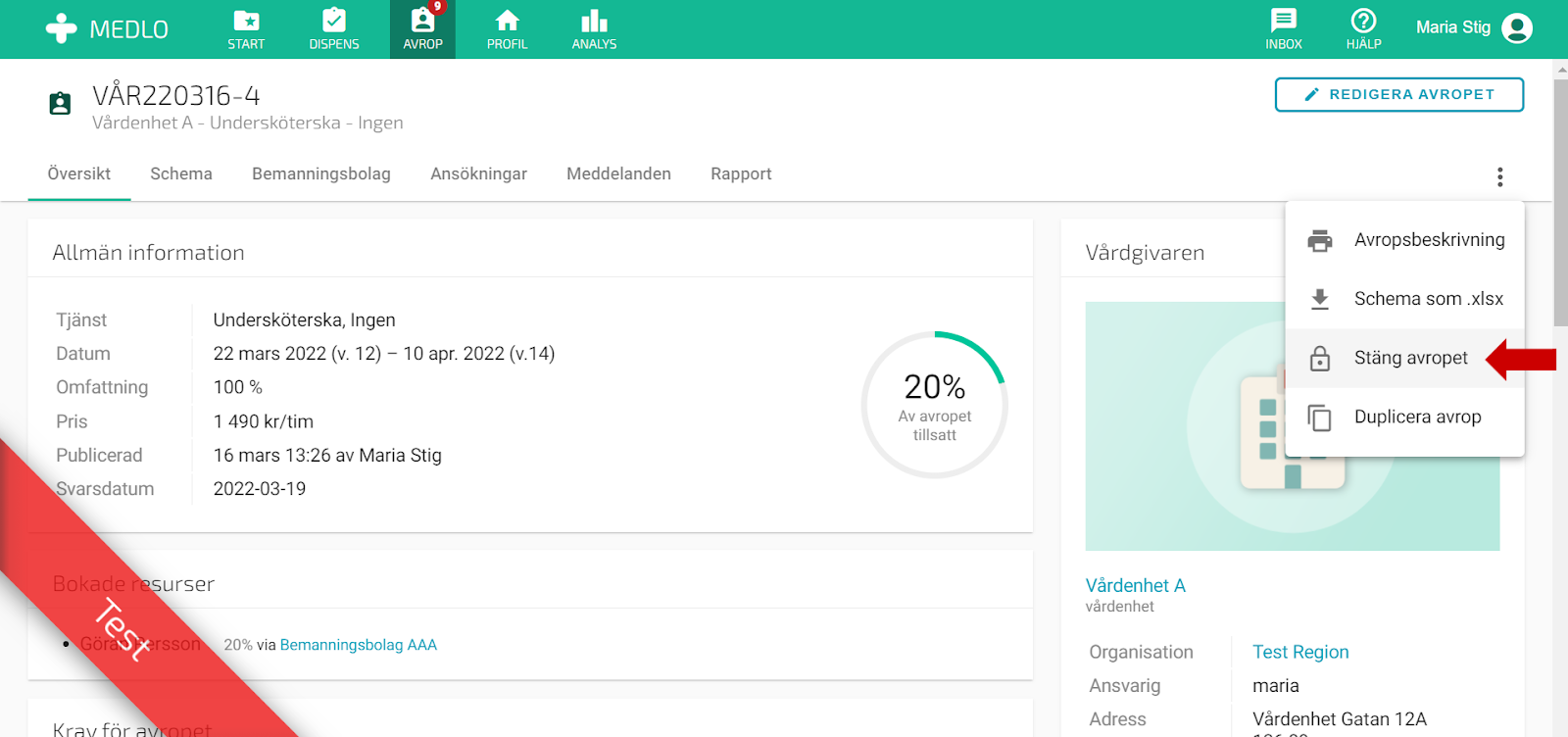
Task: Click the REDIGERA AVROPET button
Action: 1398,94
